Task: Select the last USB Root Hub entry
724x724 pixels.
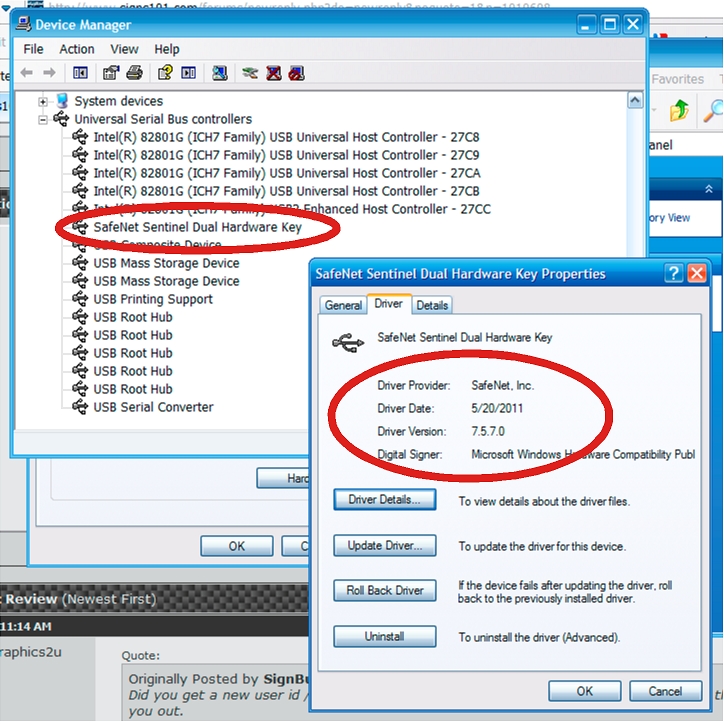Action: [133, 389]
